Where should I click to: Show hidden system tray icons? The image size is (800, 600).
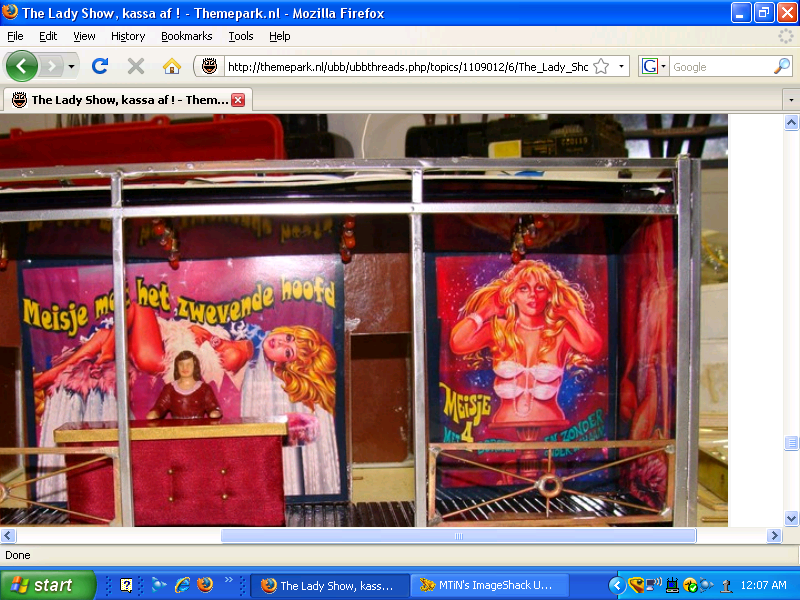617,585
